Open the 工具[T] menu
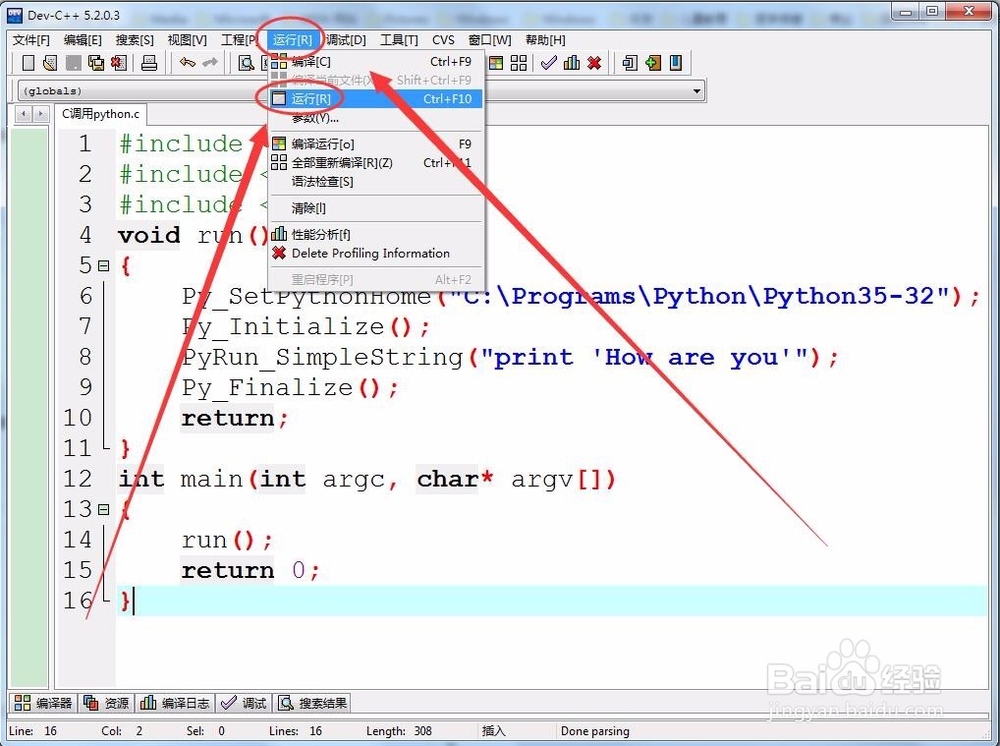Image resolution: width=1000 pixels, height=746 pixels. [398, 40]
